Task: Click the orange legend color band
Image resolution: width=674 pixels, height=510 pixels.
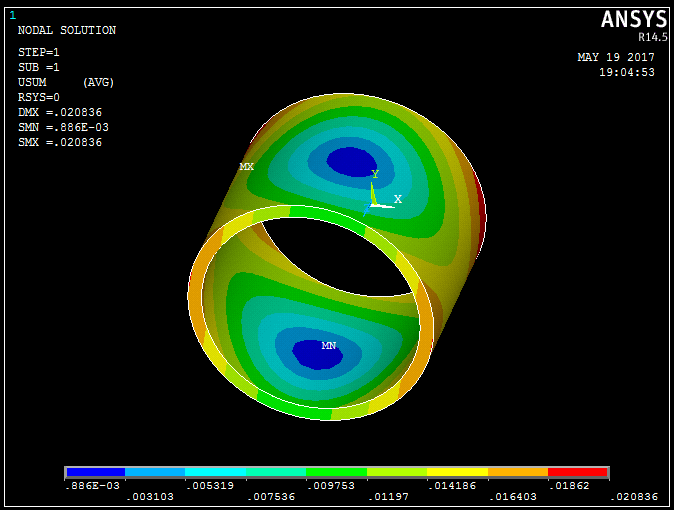Action: 518,472
